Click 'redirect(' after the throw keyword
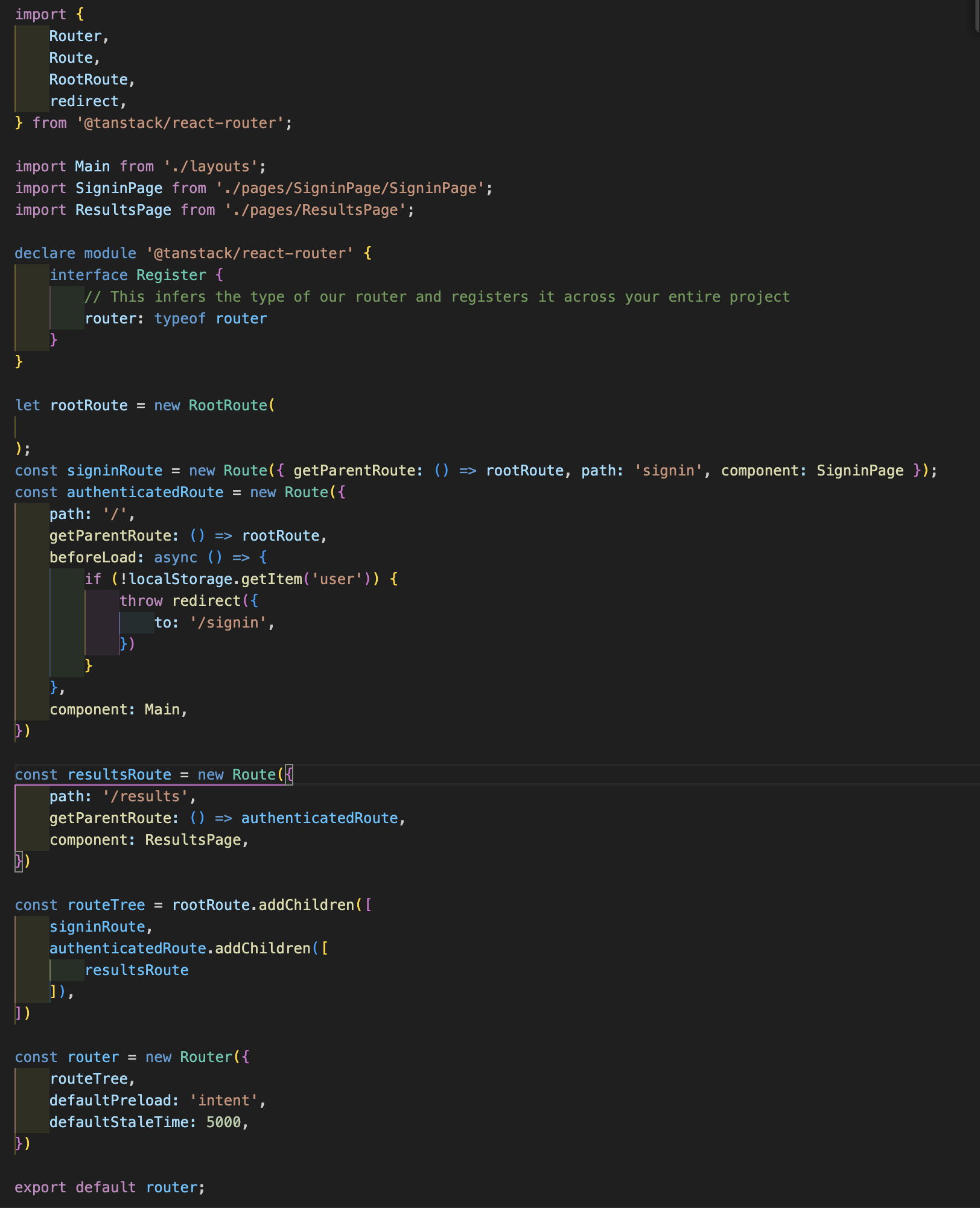The image size is (980, 1208). point(211,601)
